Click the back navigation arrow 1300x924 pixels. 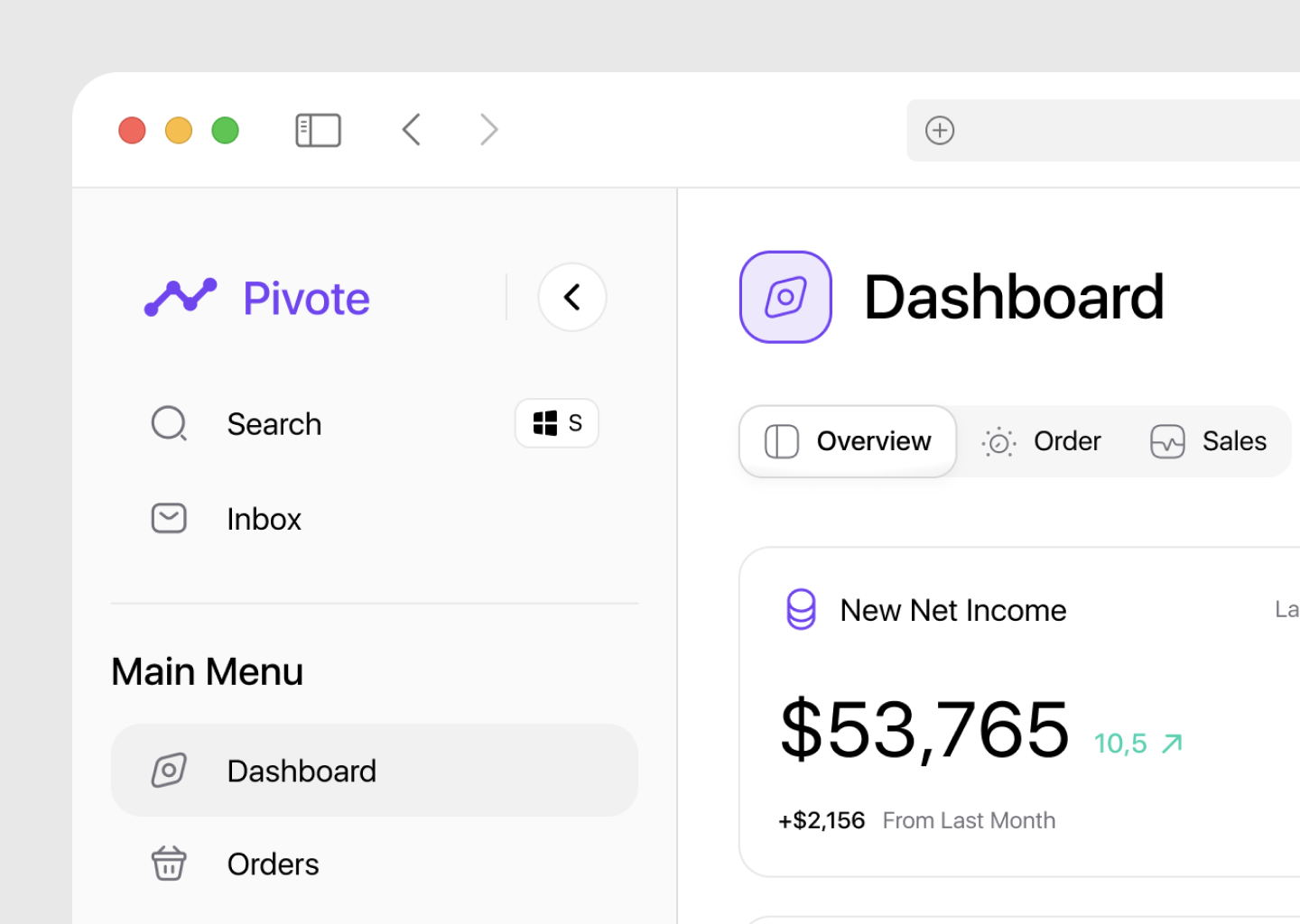pos(411,129)
